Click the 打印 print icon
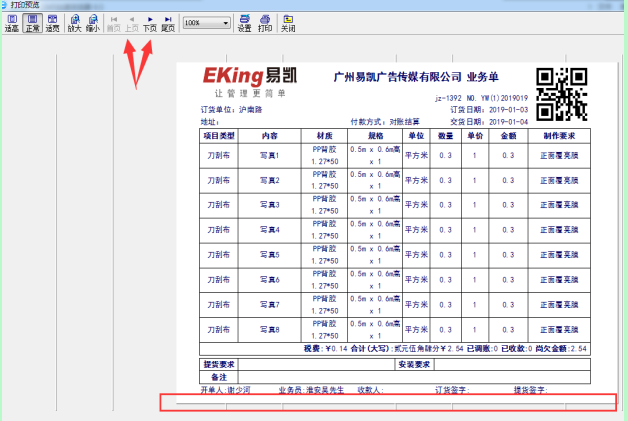628x421 pixels. (x=265, y=24)
